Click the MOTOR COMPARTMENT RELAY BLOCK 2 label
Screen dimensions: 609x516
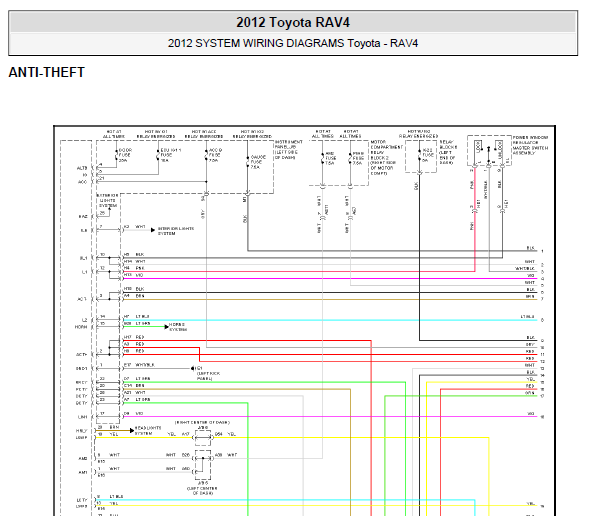pos(386,158)
